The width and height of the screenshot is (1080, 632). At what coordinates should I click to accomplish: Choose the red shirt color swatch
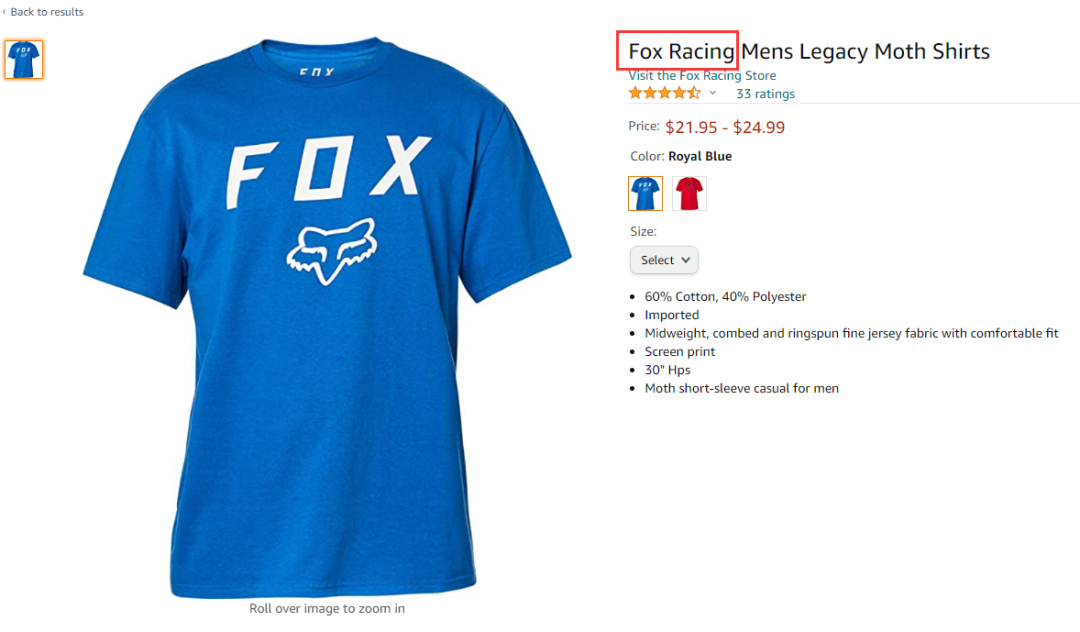(689, 193)
